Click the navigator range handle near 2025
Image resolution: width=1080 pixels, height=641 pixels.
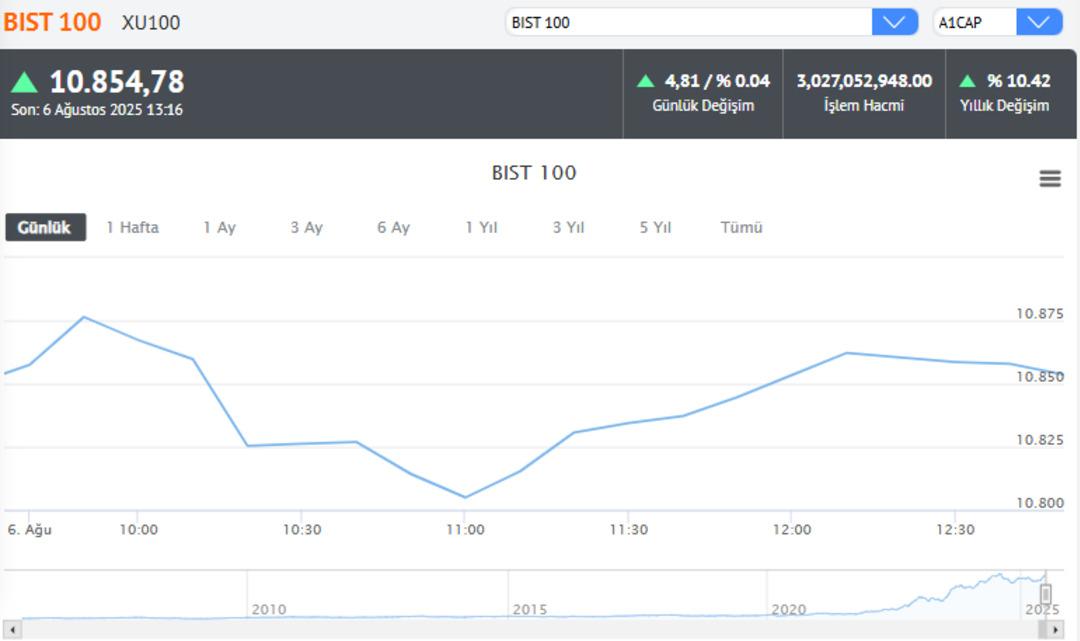(1046, 594)
